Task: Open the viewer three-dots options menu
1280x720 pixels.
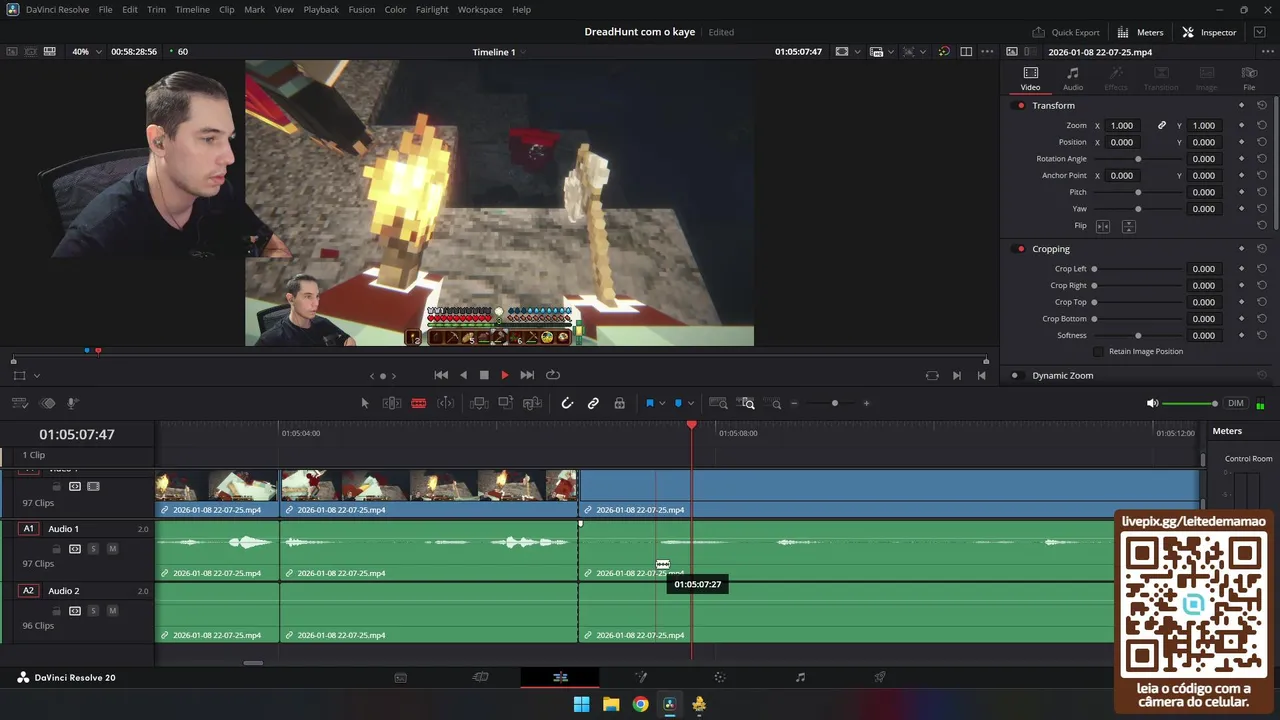Action: coord(987,51)
